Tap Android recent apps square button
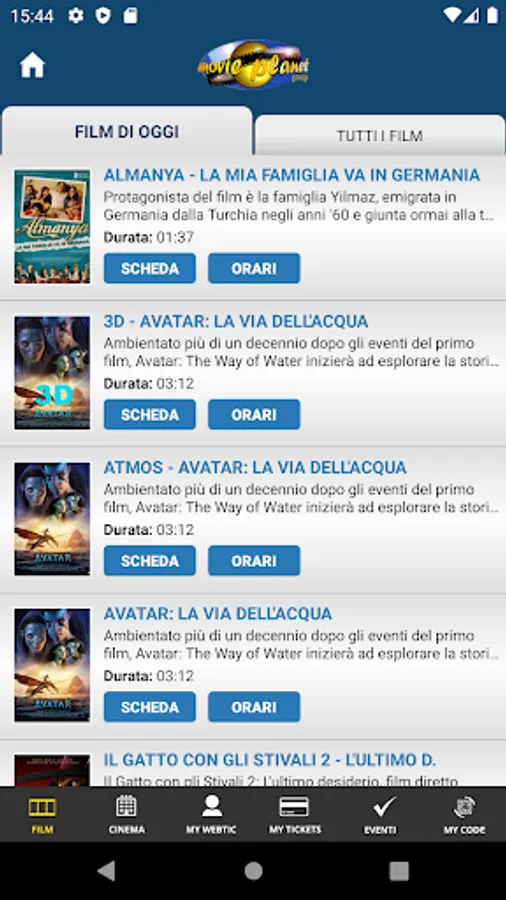 pyautogui.click(x=399, y=871)
